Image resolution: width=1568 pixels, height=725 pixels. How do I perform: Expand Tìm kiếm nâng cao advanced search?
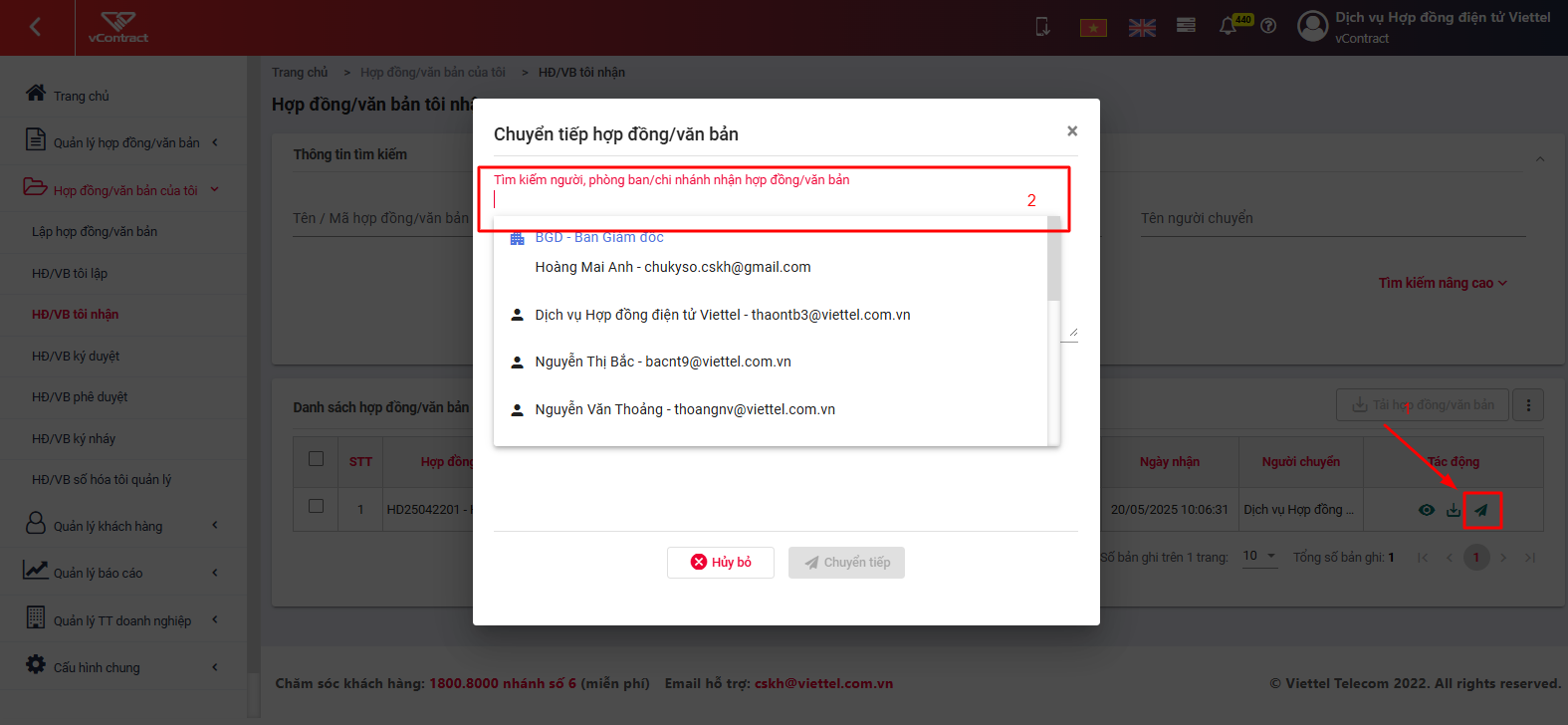tap(1443, 283)
